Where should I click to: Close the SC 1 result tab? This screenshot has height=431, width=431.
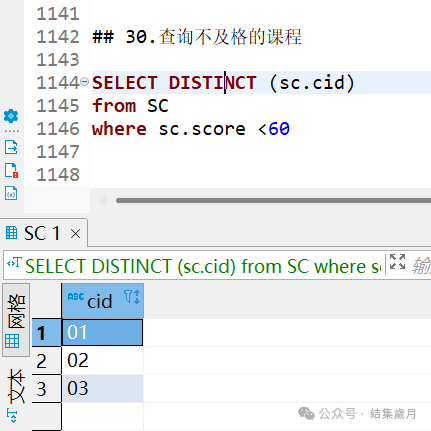[76, 234]
